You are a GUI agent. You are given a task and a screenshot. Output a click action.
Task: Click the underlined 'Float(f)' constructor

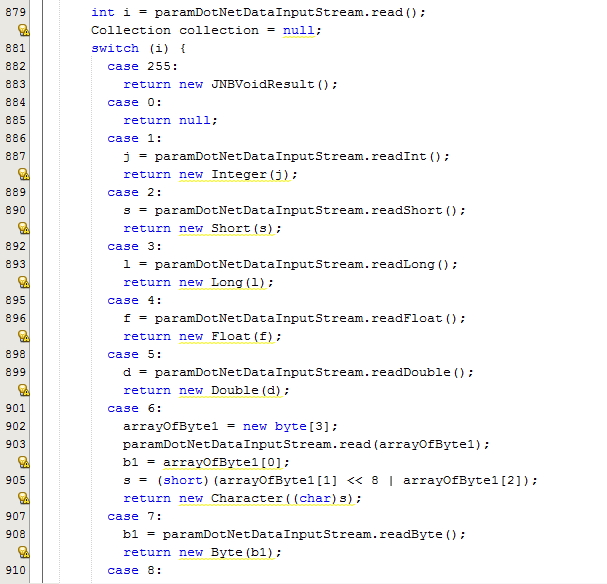pos(243,336)
